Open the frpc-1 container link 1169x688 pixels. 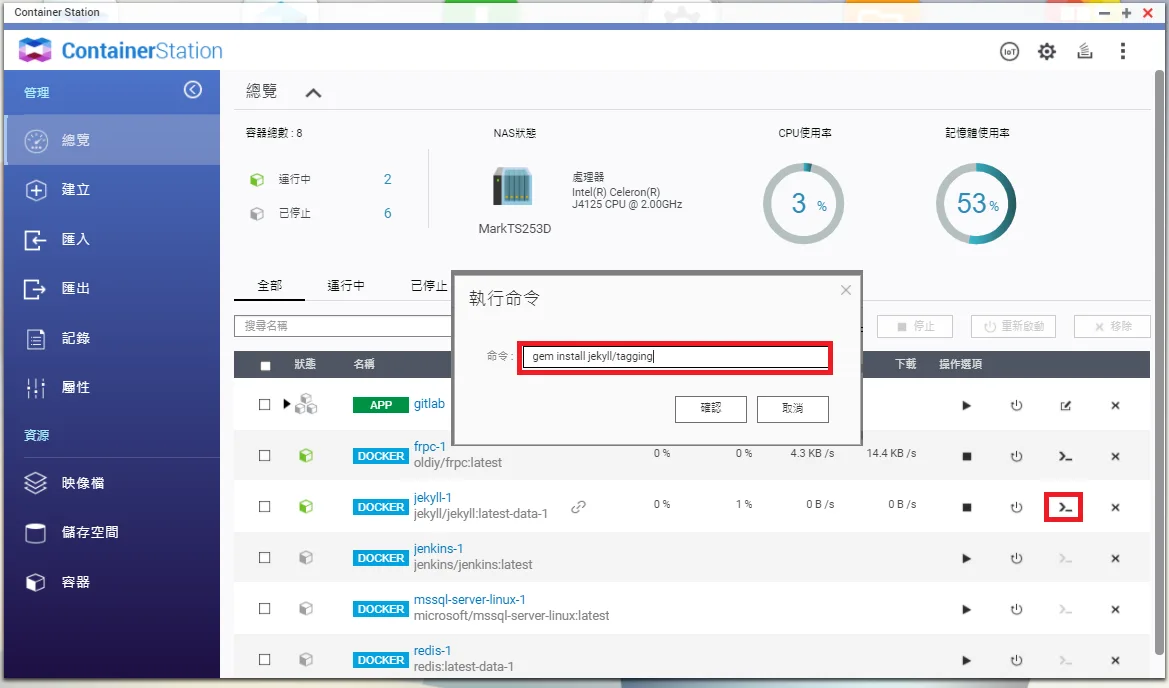click(429, 446)
